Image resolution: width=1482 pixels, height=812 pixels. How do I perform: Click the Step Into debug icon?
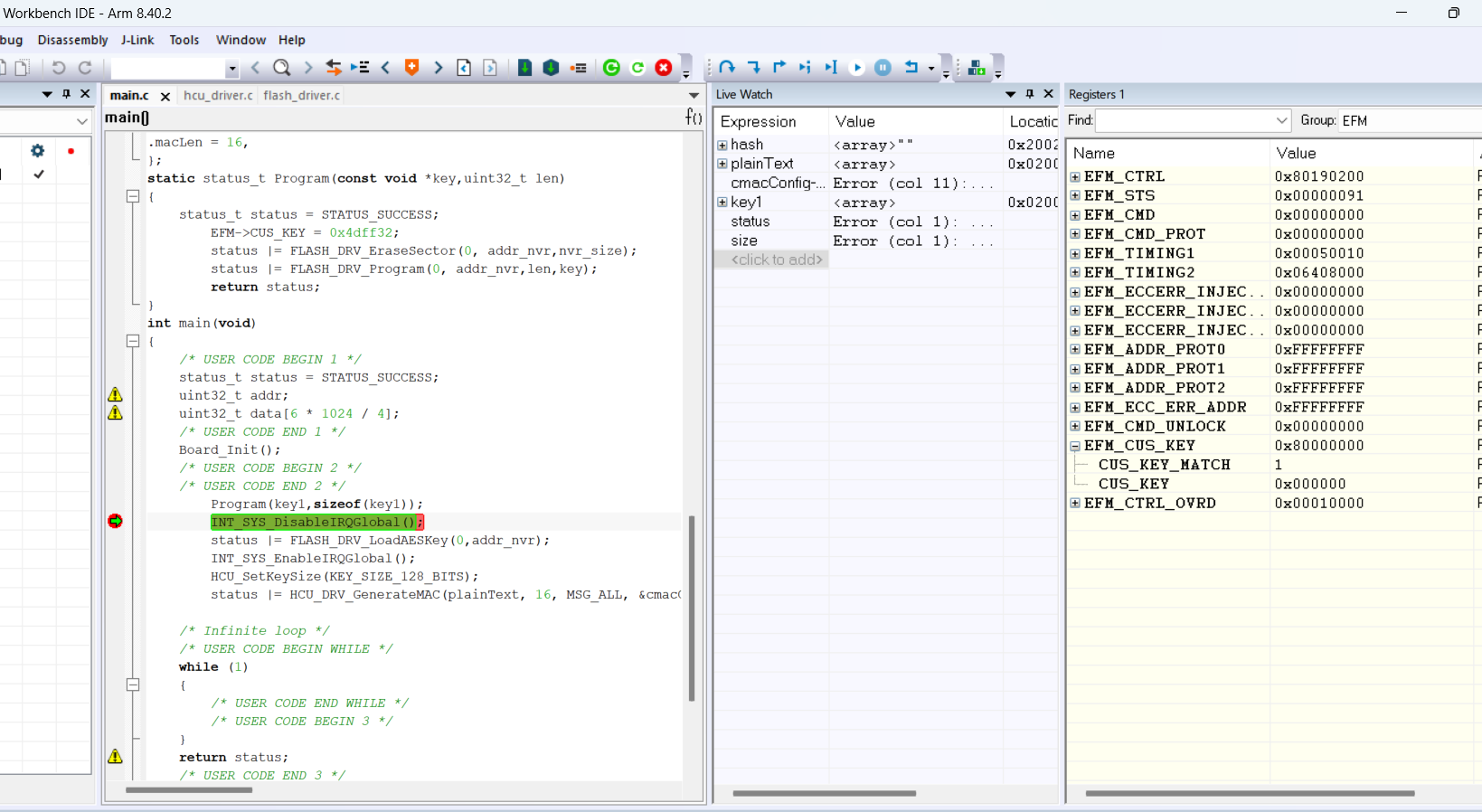[x=753, y=68]
